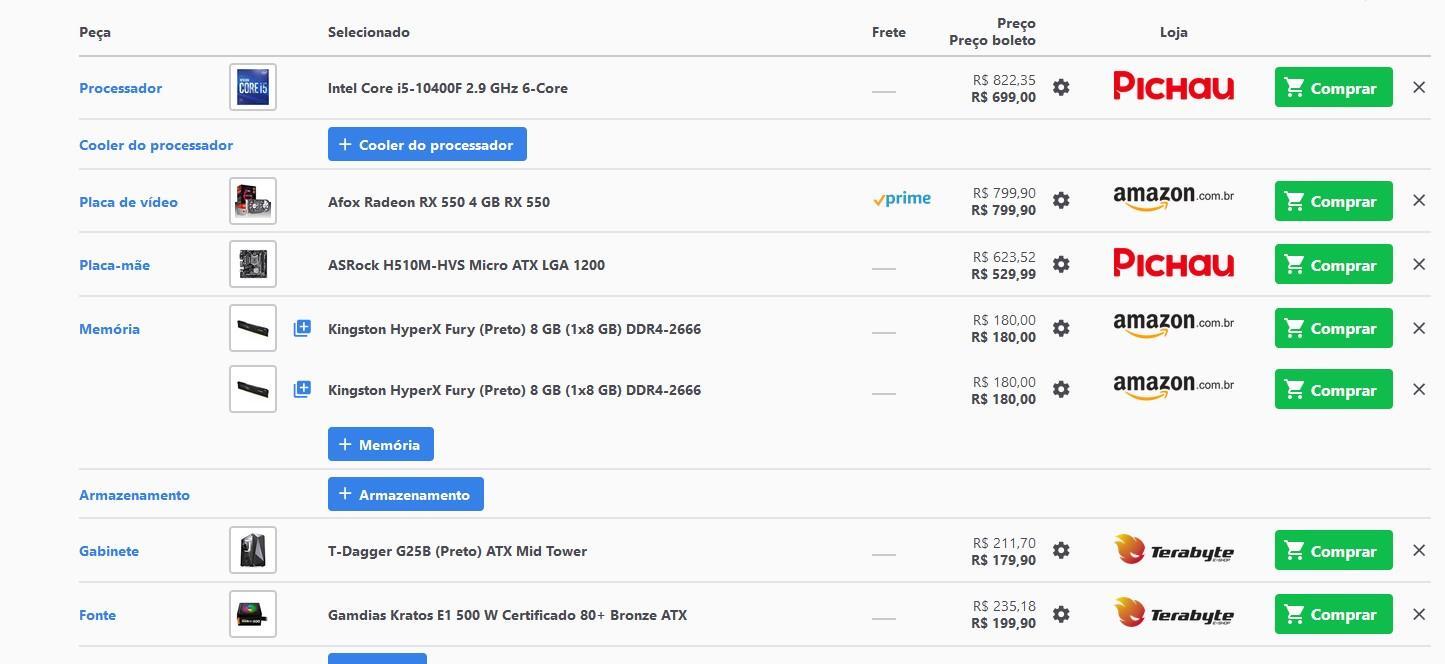Screen dimensions: 1445x664
Task: Open the Fonte category link
Action: [x=97, y=615]
